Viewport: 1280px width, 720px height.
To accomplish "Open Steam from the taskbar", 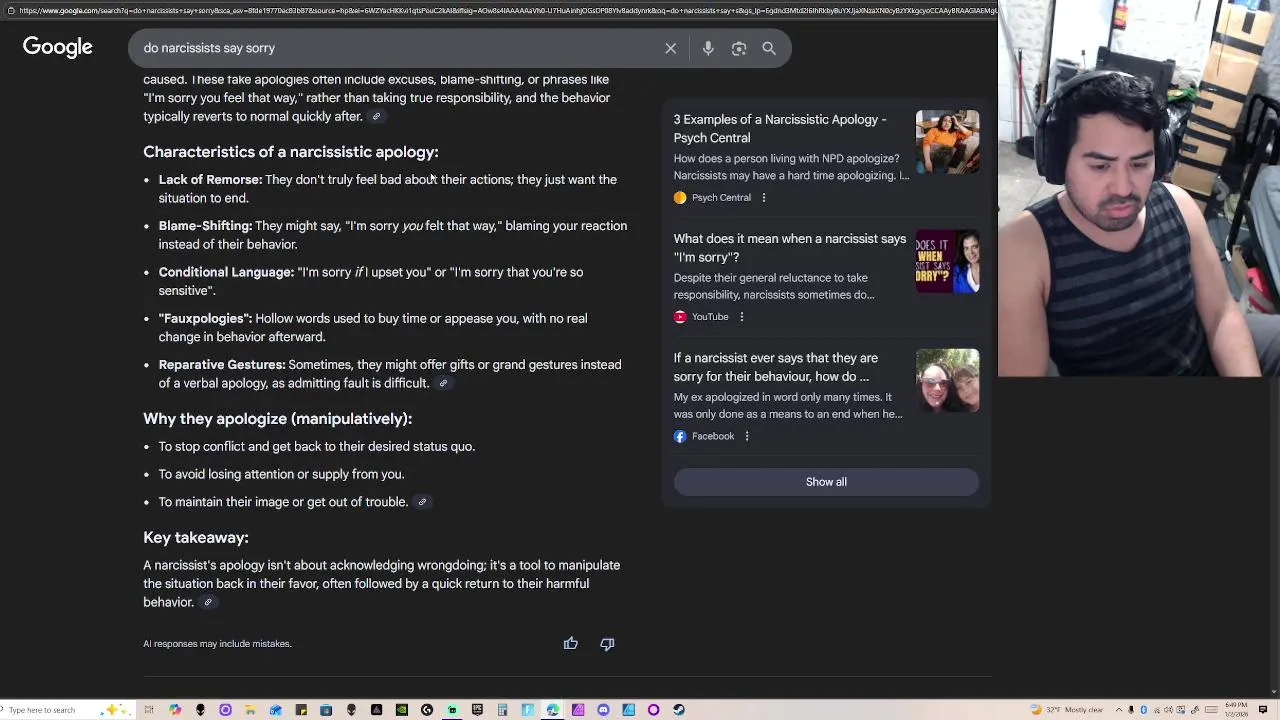I will tap(679, 710).
